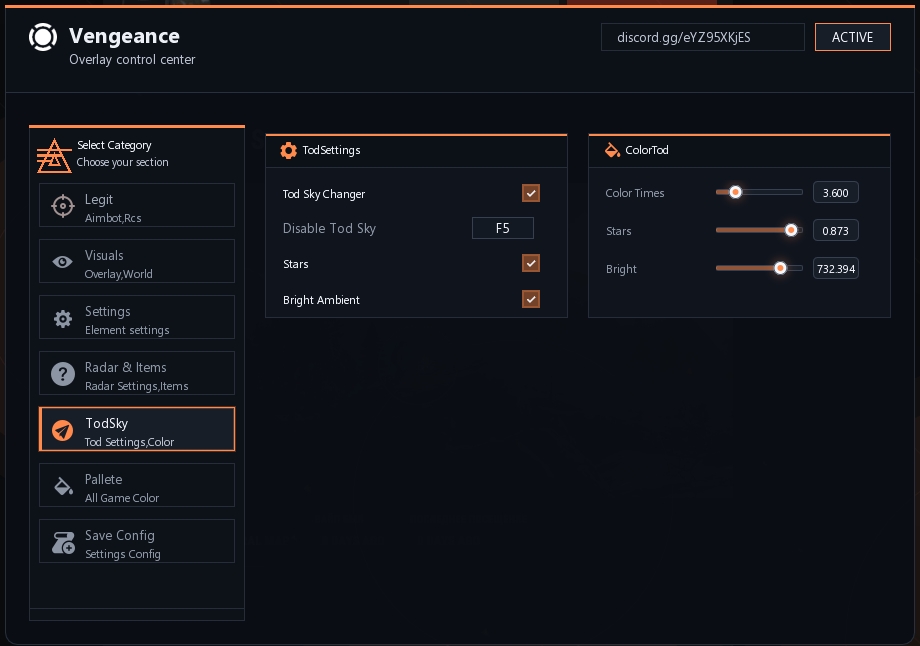Screen dimensions: 920x646
Task: Open the Radar & Items category
Action: click(137, 374)
